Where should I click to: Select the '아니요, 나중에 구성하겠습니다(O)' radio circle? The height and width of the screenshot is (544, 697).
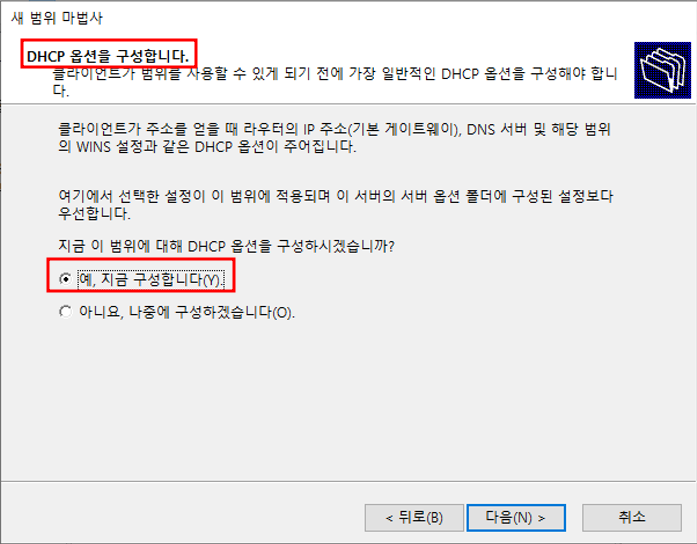point(65,312)
